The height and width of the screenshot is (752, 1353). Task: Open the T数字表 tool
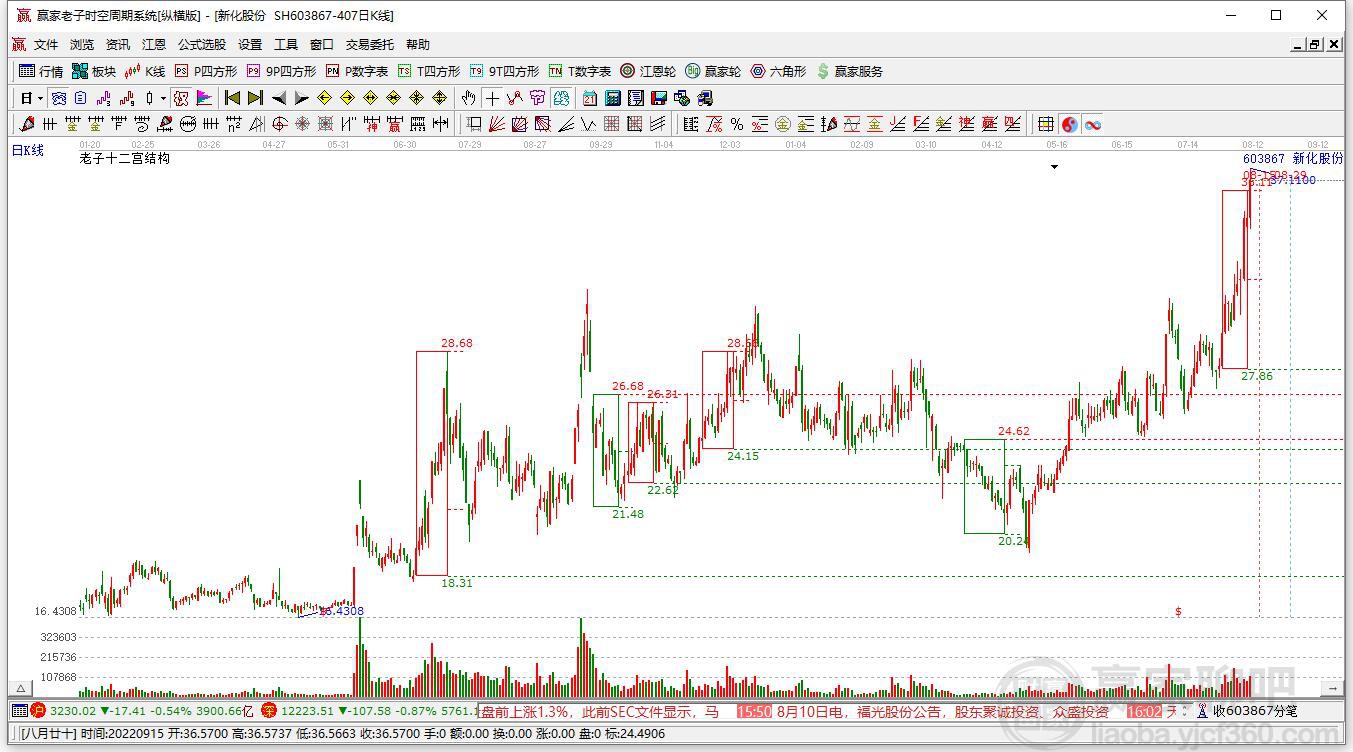[580, 71]
